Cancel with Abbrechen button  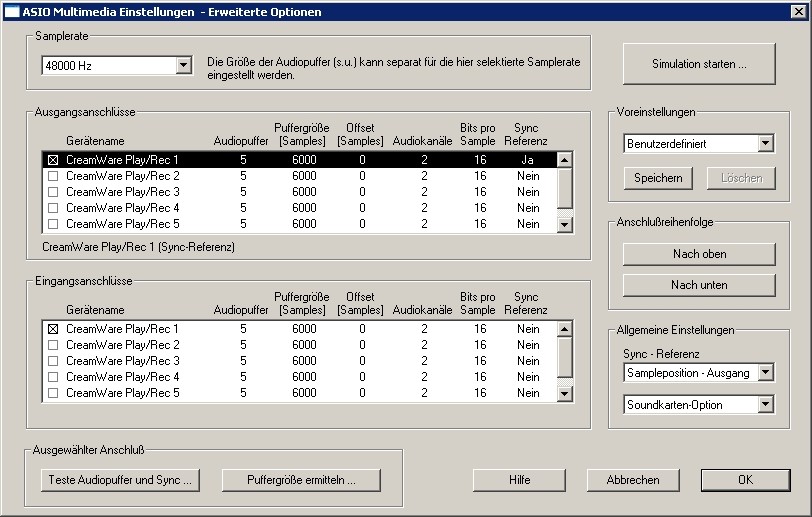pyautogui.click(x=633, y=480)
